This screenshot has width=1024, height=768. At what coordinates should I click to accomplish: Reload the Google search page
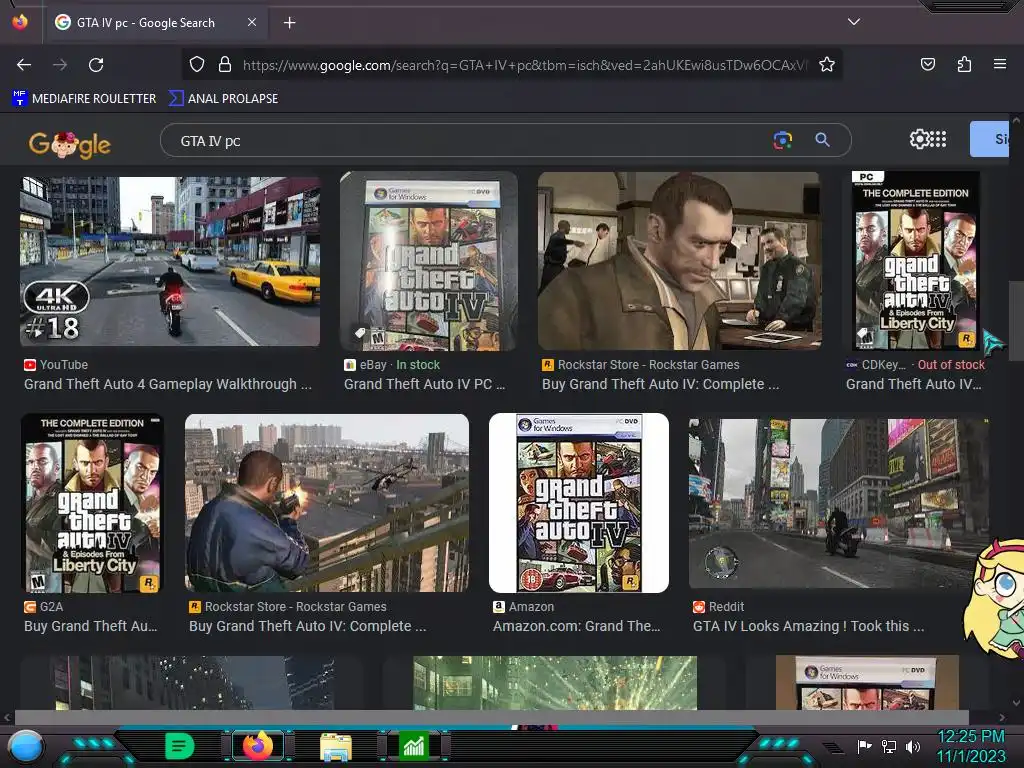pos(96,65)
